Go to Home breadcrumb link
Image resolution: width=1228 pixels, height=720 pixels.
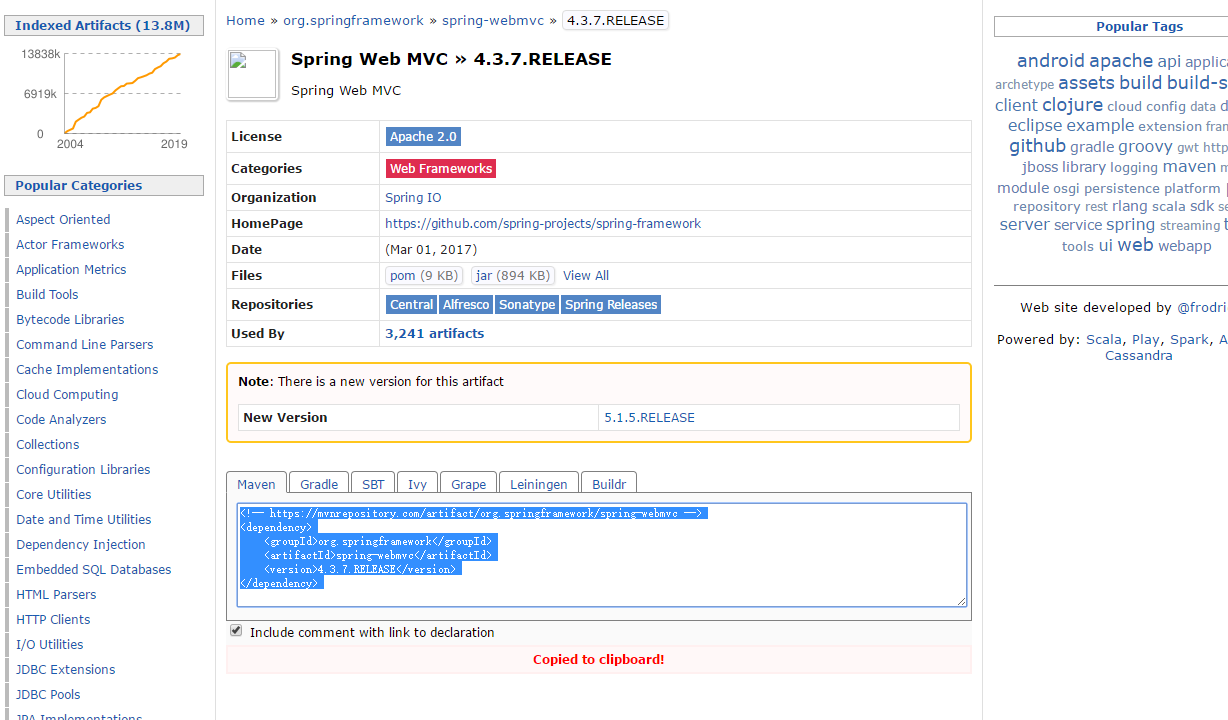click(245, 20)
